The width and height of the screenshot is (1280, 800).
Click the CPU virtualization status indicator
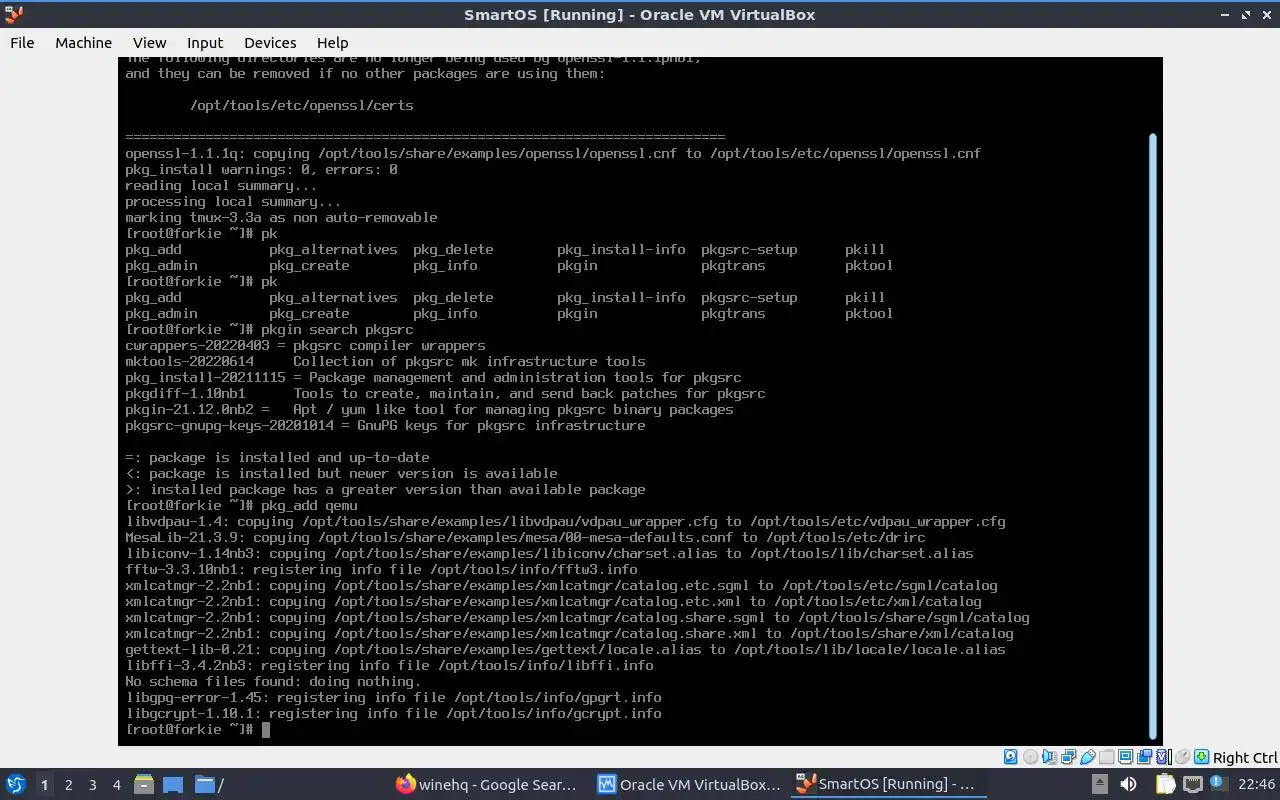pos(1164,757)
